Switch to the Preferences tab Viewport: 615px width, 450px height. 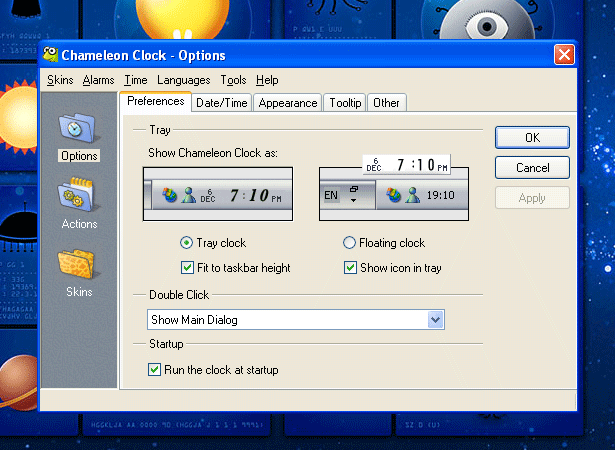click(x=156, y=102)
